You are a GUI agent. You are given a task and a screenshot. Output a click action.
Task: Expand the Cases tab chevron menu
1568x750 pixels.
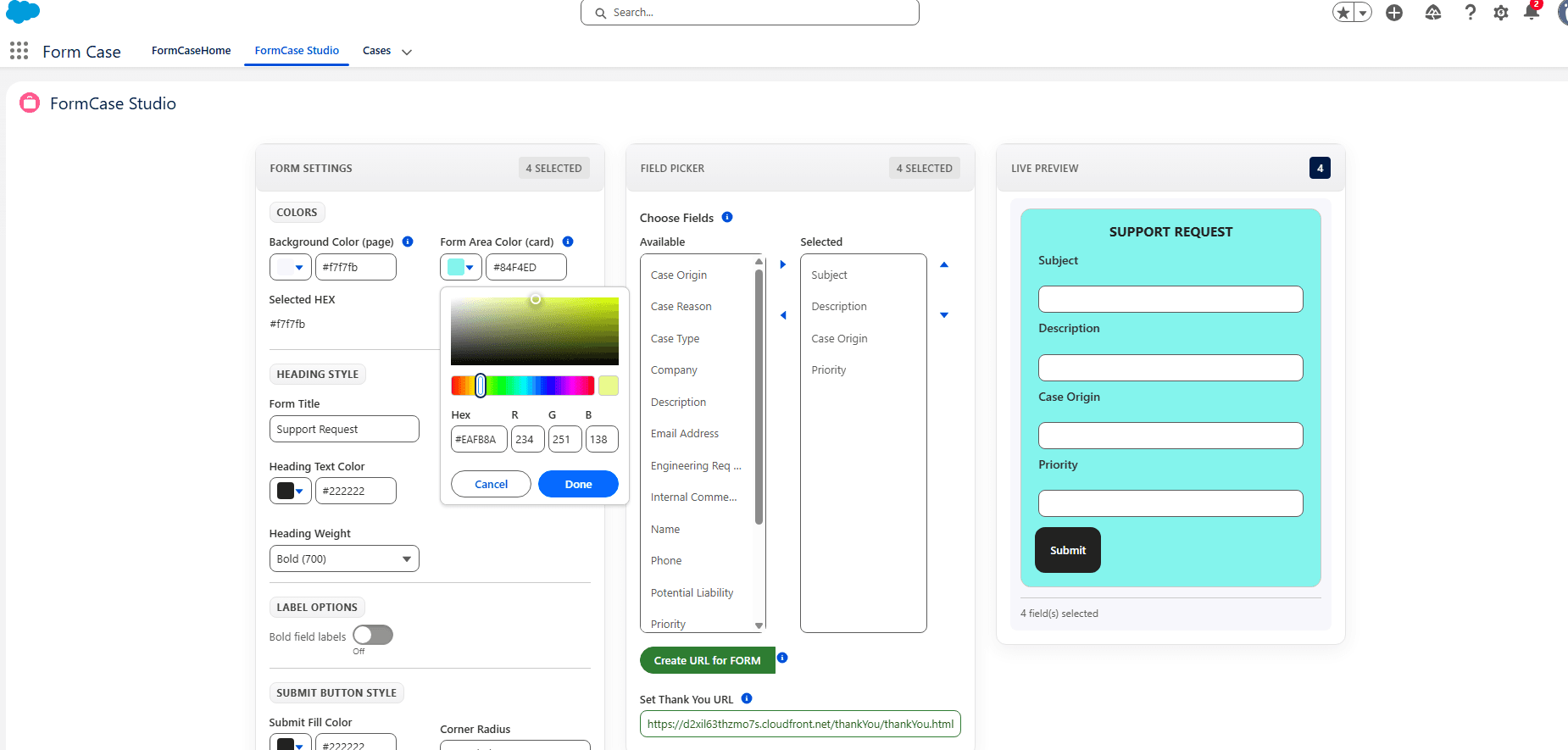pyautogui.click(x=407, y=52)
